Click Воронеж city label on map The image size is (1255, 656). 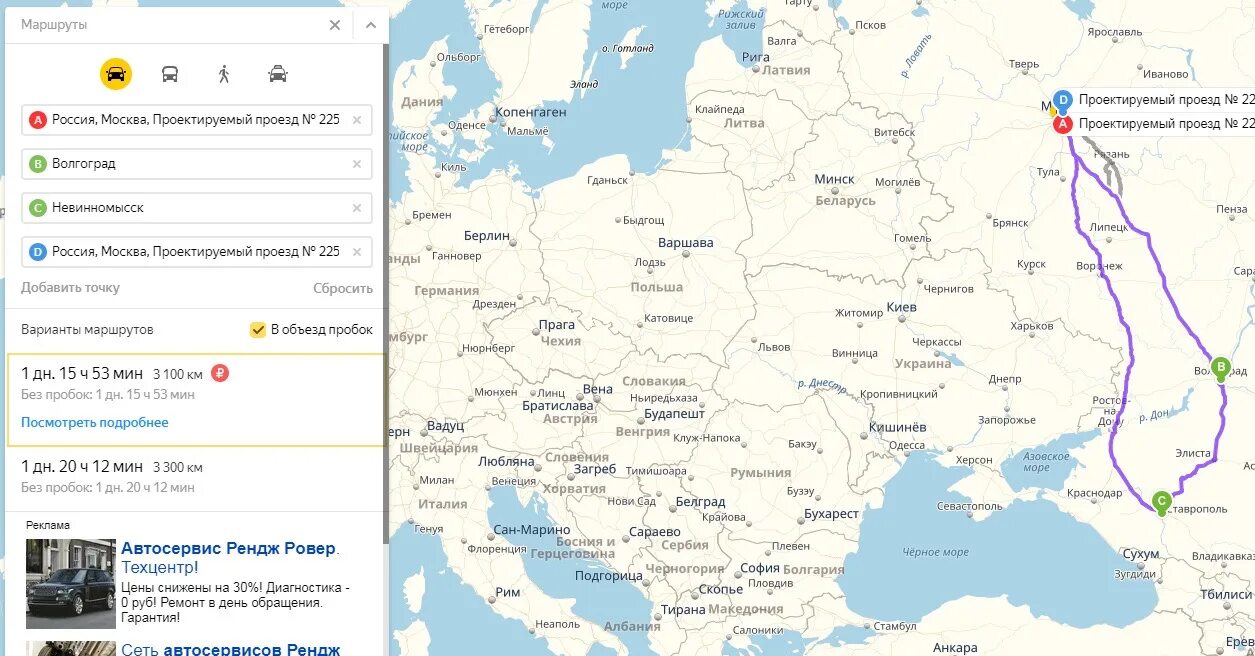click(1099, 266)
